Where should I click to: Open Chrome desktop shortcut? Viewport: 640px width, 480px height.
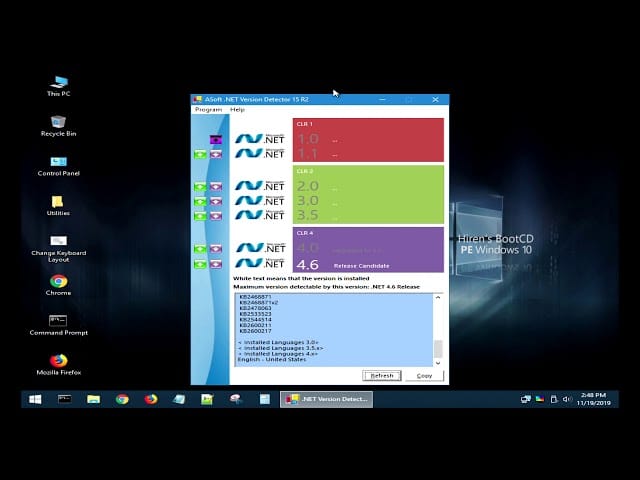[58, 285]
